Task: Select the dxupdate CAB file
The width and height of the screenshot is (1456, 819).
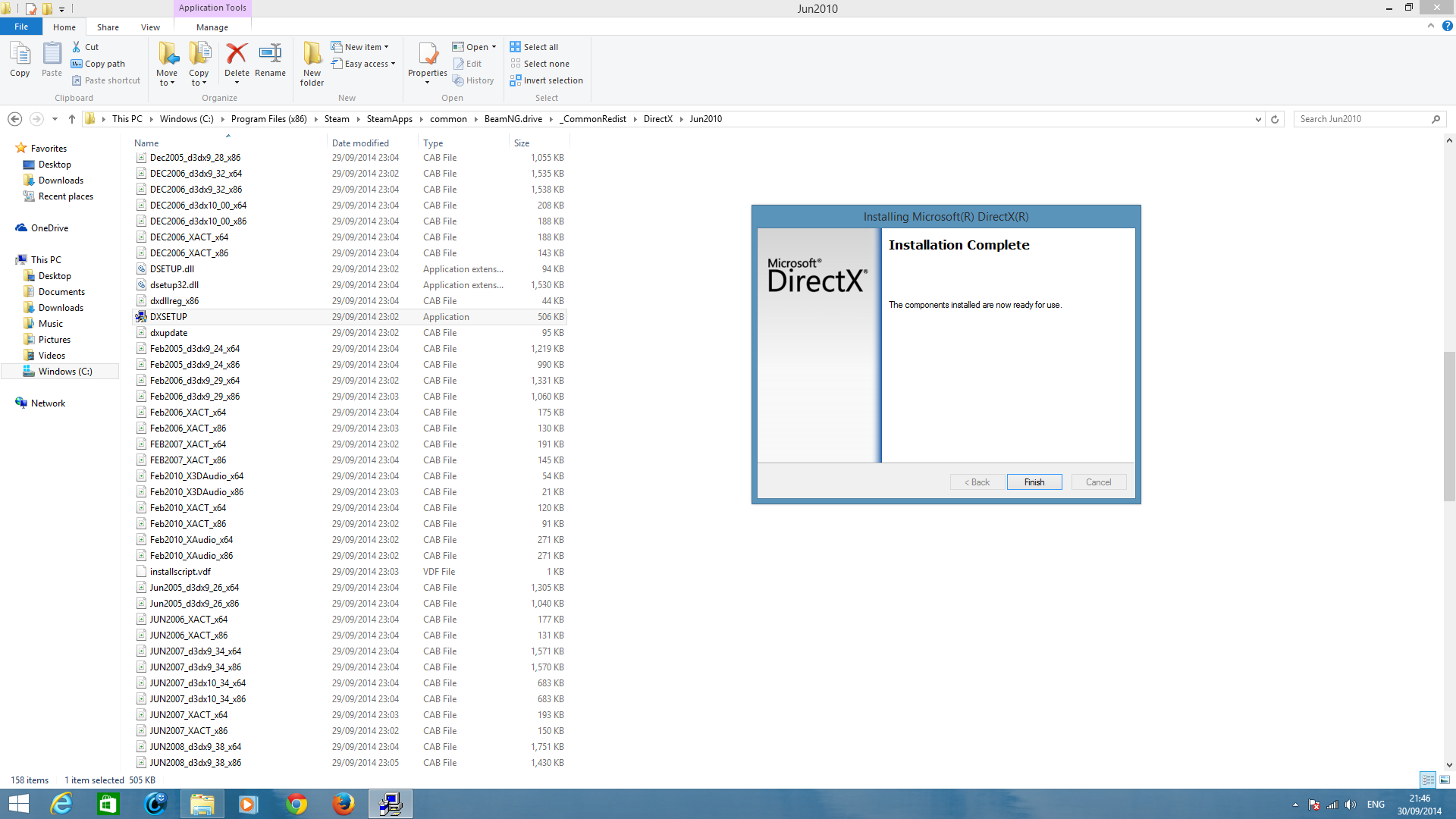Action: [x=350, y=333]
